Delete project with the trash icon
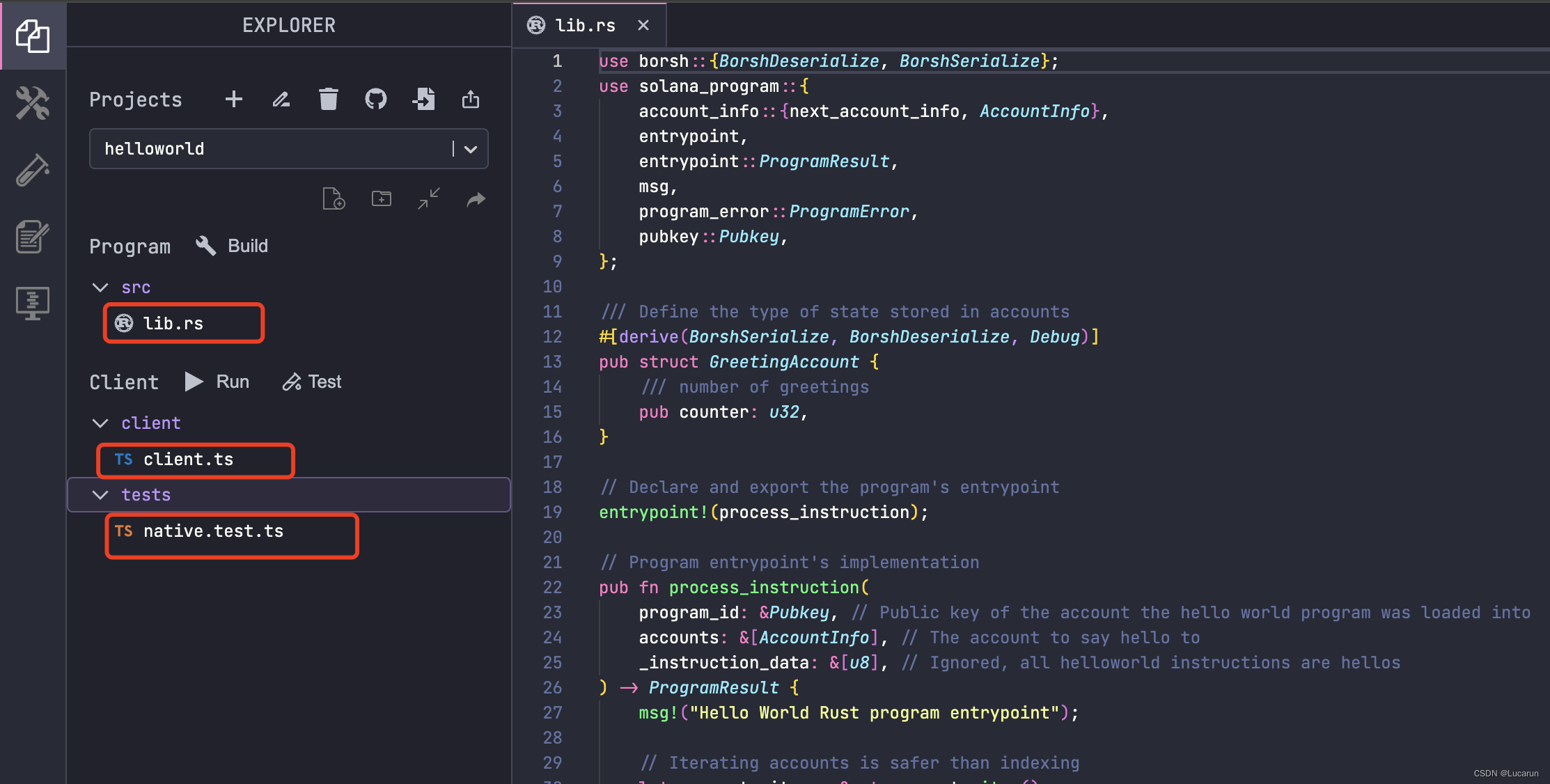Screen dimensions: 1550x784 [x=329, y=100]
